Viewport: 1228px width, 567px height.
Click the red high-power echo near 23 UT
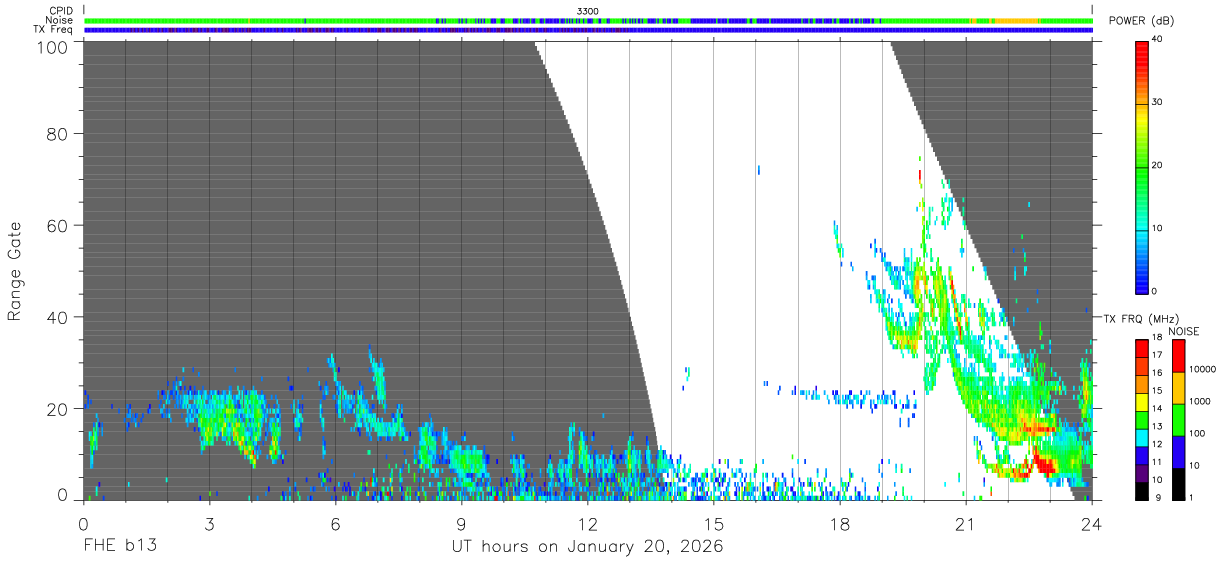(1043, 464)
